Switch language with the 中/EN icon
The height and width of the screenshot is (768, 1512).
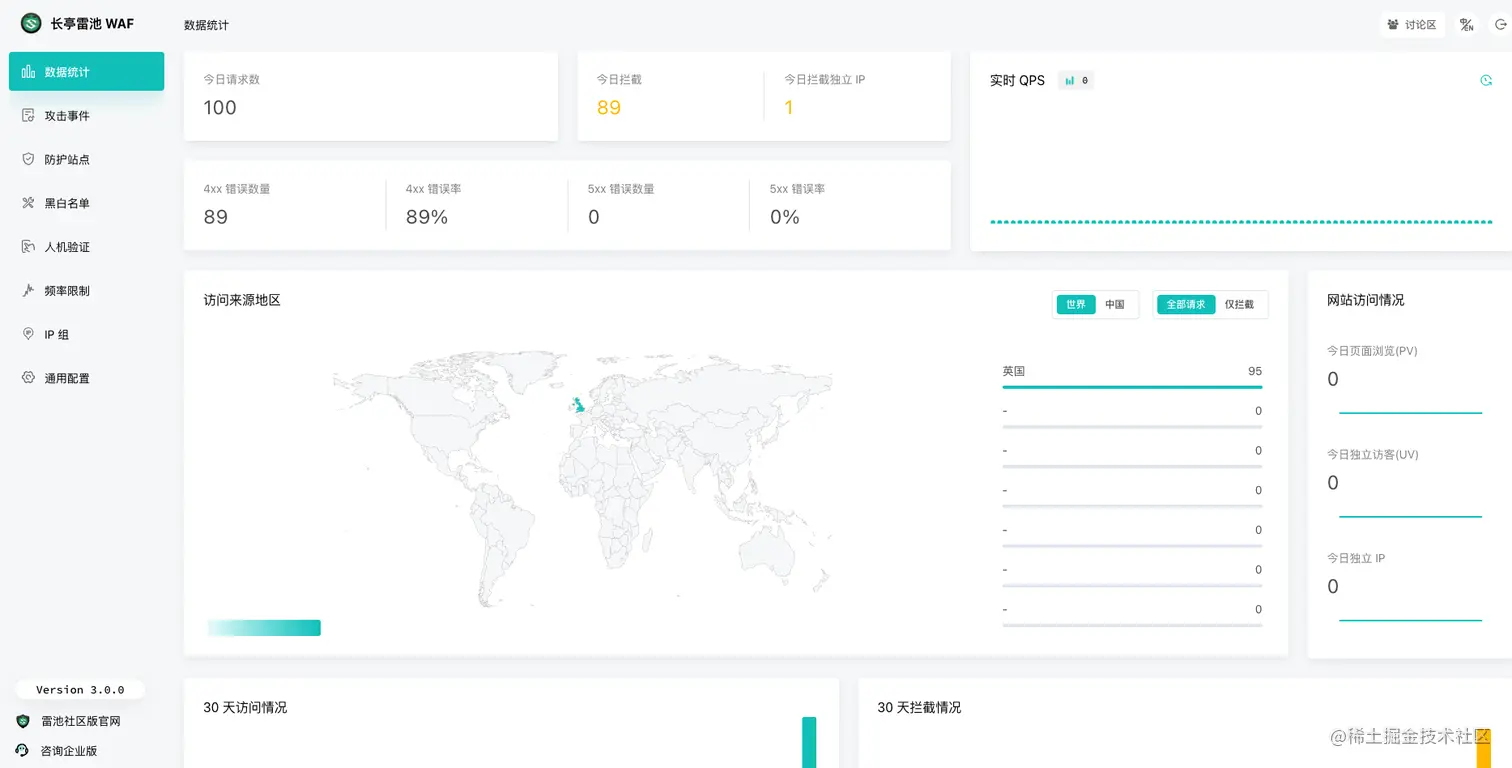[x=1467, y=25]
